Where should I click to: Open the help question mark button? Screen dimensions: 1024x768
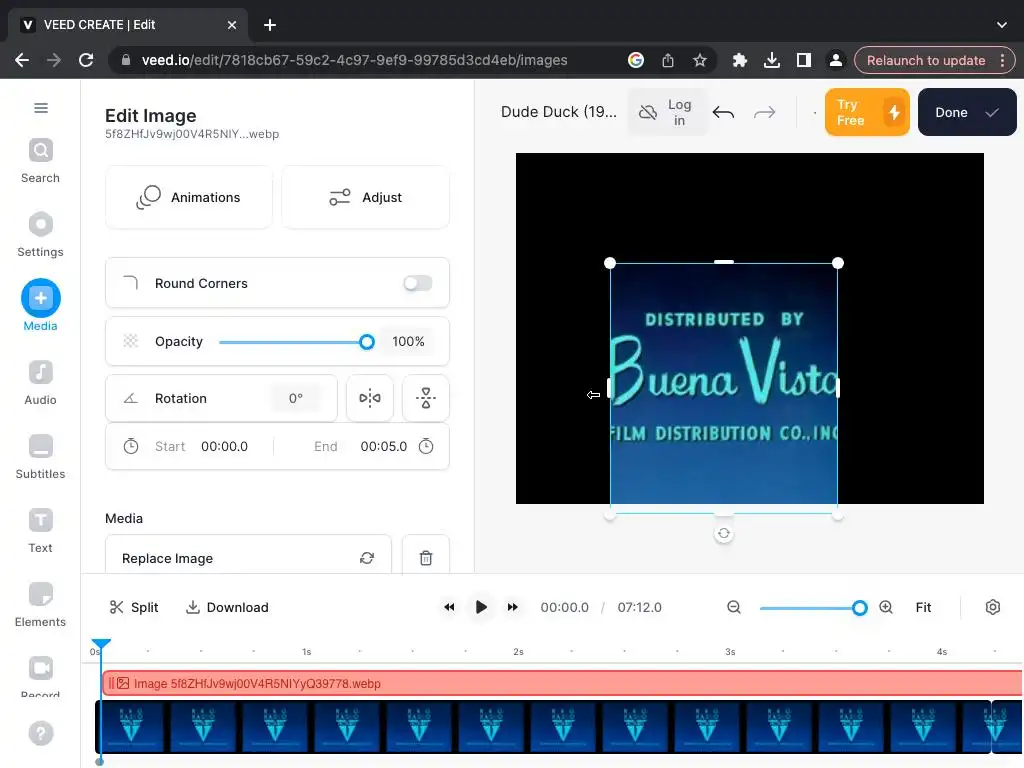40,733
